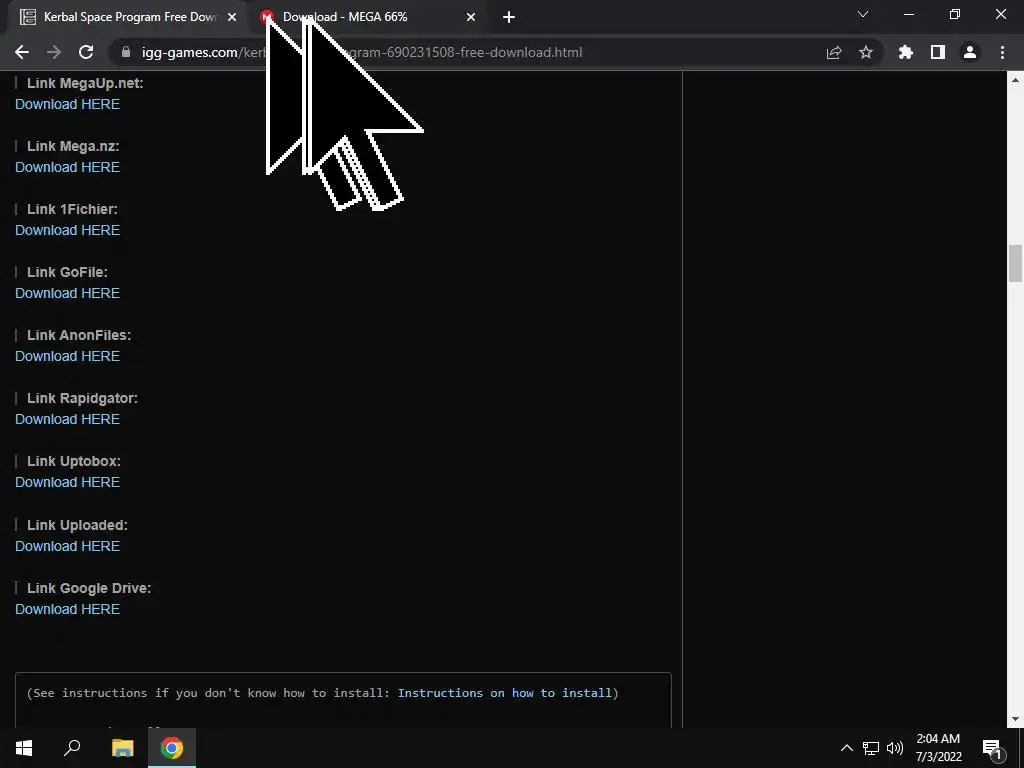Click the Link Rapidgator: label
1024x768 pixels.
pyautogui.click(x=82, y=398)
